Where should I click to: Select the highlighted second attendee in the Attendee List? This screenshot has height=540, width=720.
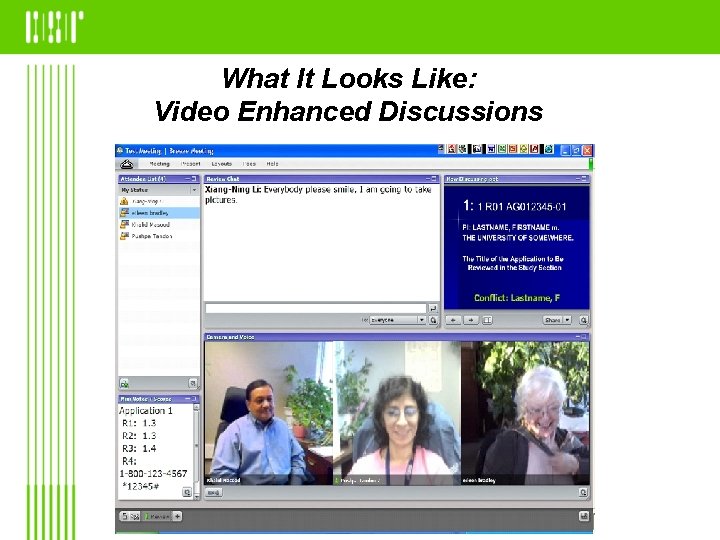(x=159, y=213)
